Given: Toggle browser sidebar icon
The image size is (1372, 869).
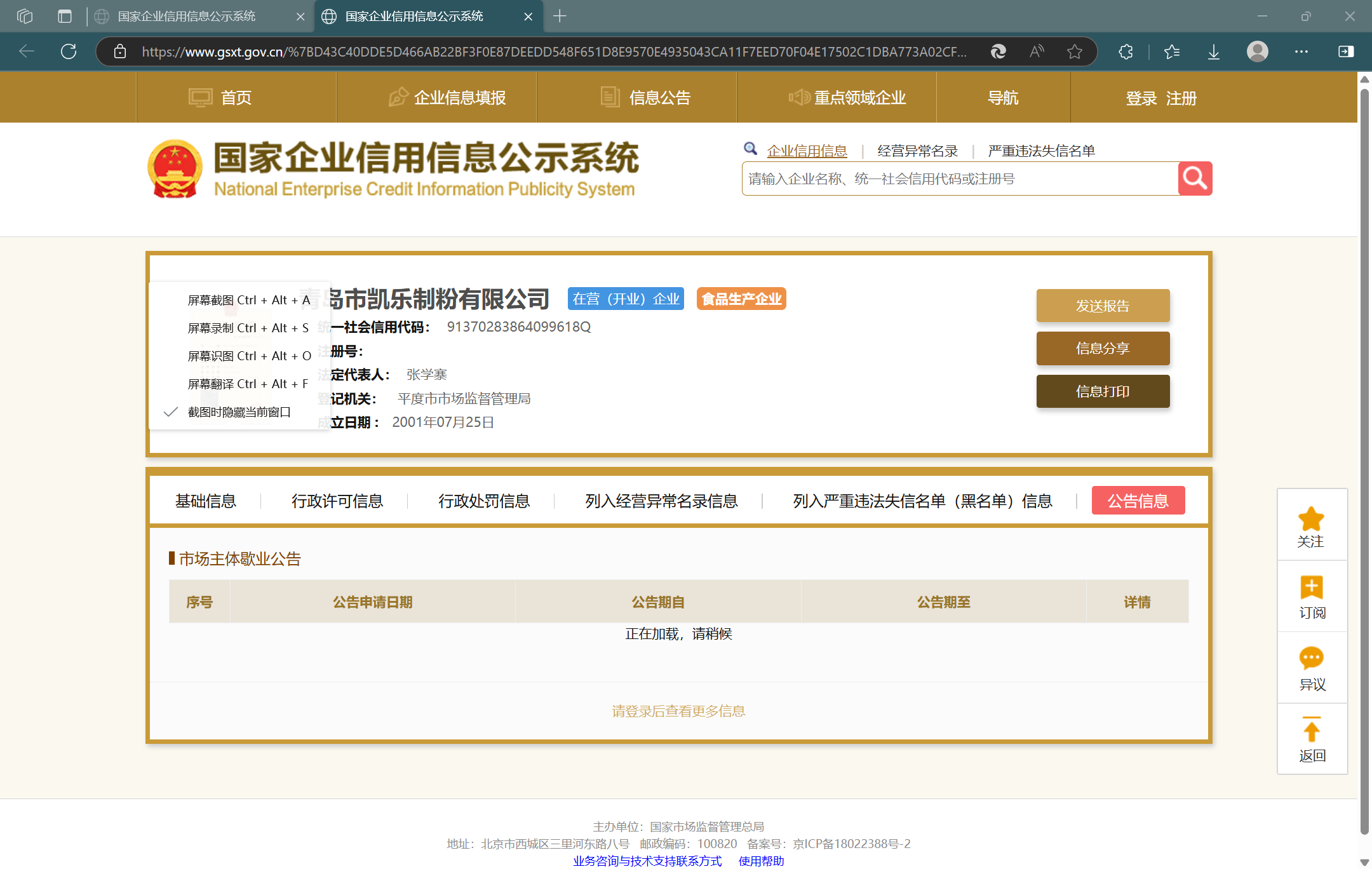Looking at the screenshot, I should [1346, 51].
